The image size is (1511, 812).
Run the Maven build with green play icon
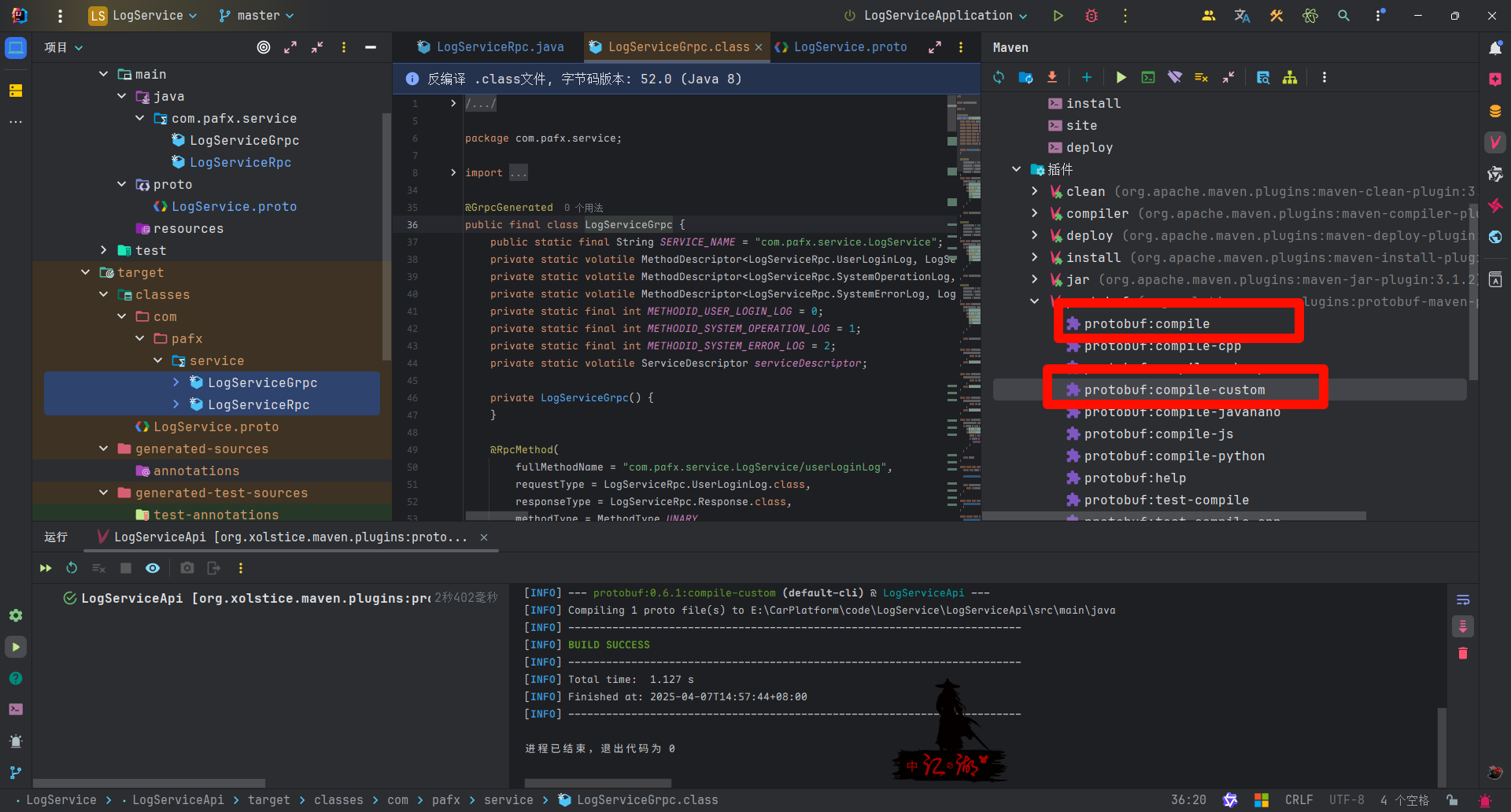[x=1121, y=77]
